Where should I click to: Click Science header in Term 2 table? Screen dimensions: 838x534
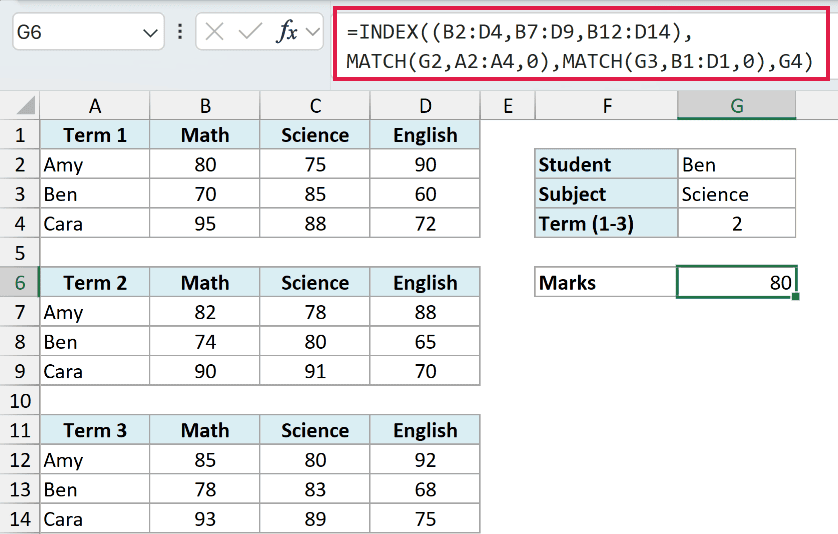(315, 282)
